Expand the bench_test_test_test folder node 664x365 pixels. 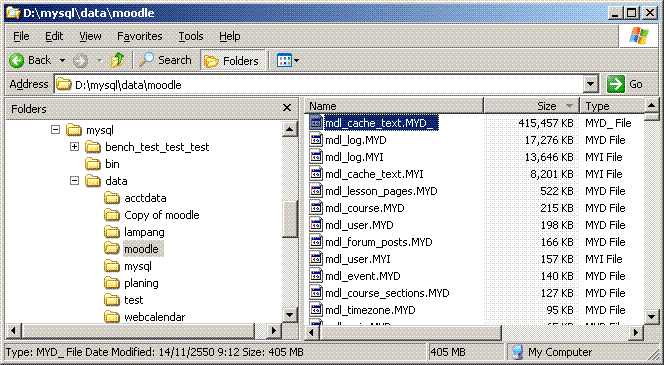pyautogui.click(x=75, y=147)
